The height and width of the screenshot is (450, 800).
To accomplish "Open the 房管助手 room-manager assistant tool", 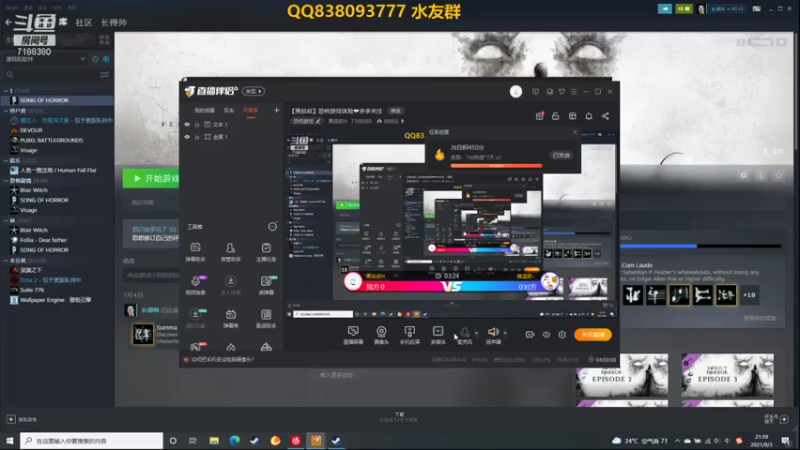I will click(231, 252).
